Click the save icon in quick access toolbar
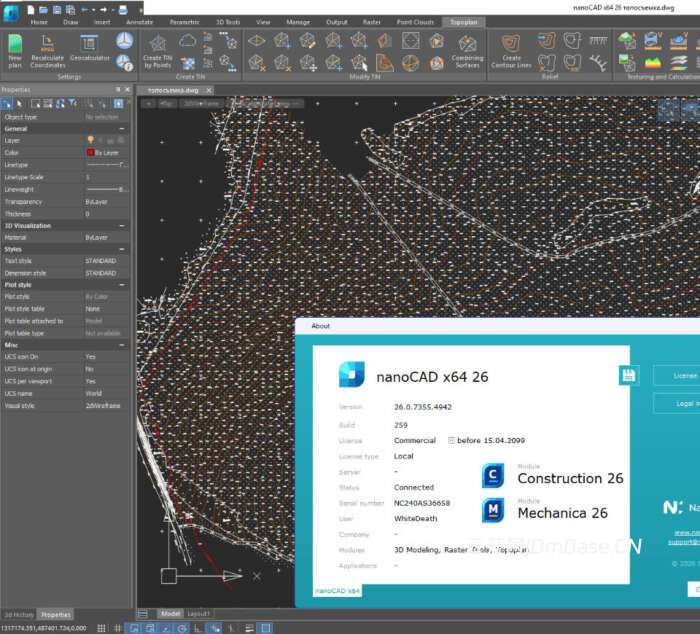Screen dimensions: 700x634 pyautogui.click(x=57, y=9)
